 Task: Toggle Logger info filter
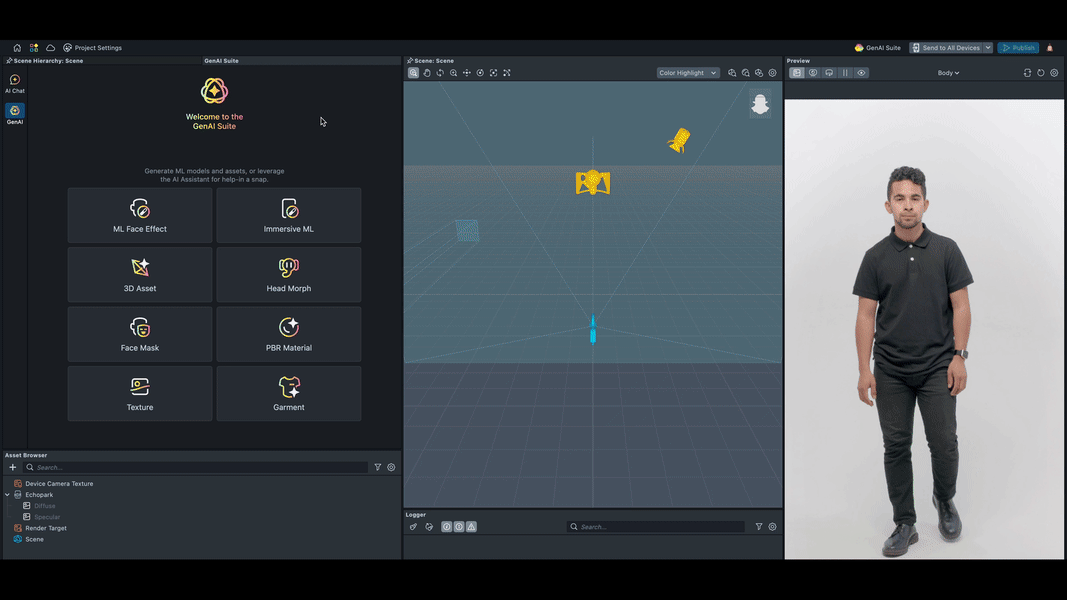[459, 527]
